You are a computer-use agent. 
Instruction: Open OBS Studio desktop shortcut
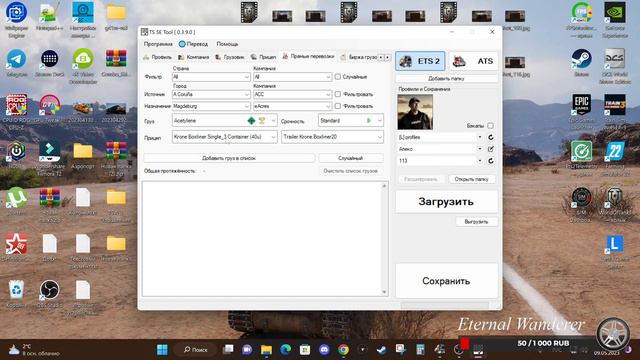49,294
